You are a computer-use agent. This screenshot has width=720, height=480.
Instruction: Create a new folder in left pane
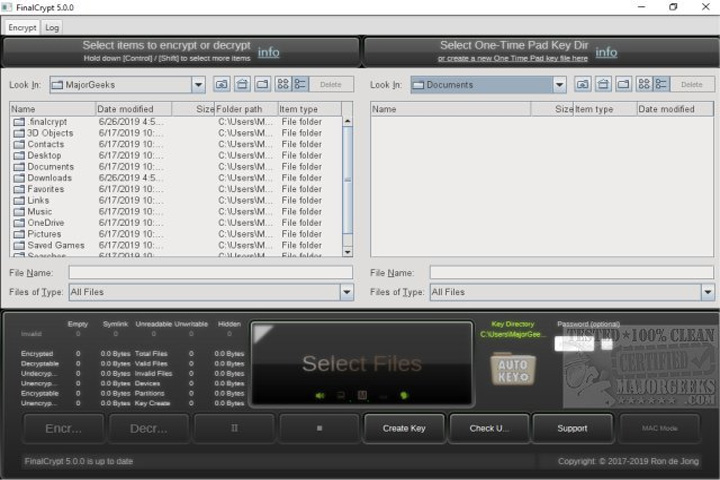263,85
